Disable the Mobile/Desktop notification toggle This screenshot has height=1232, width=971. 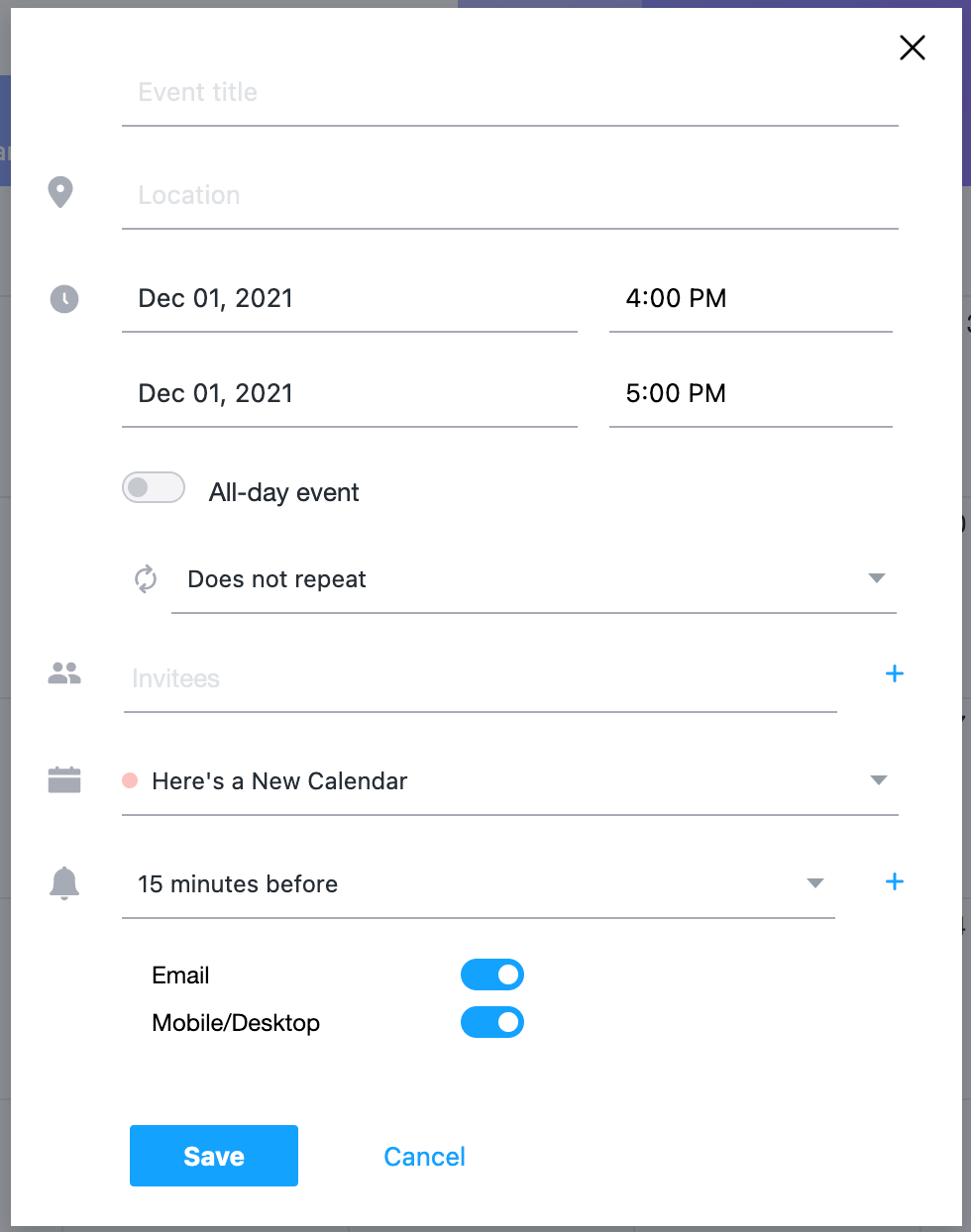(492, 1022)
